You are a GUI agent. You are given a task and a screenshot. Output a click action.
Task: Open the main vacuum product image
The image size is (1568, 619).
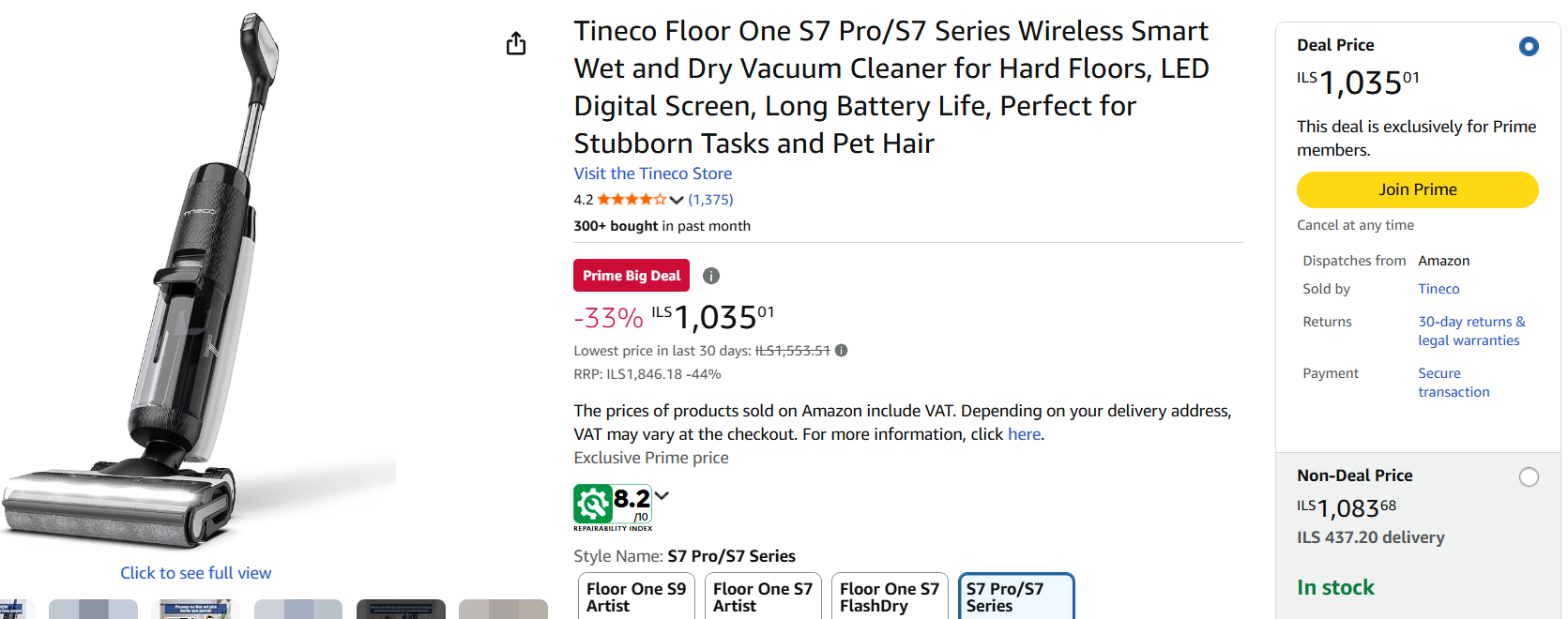[x=197, y=281]
